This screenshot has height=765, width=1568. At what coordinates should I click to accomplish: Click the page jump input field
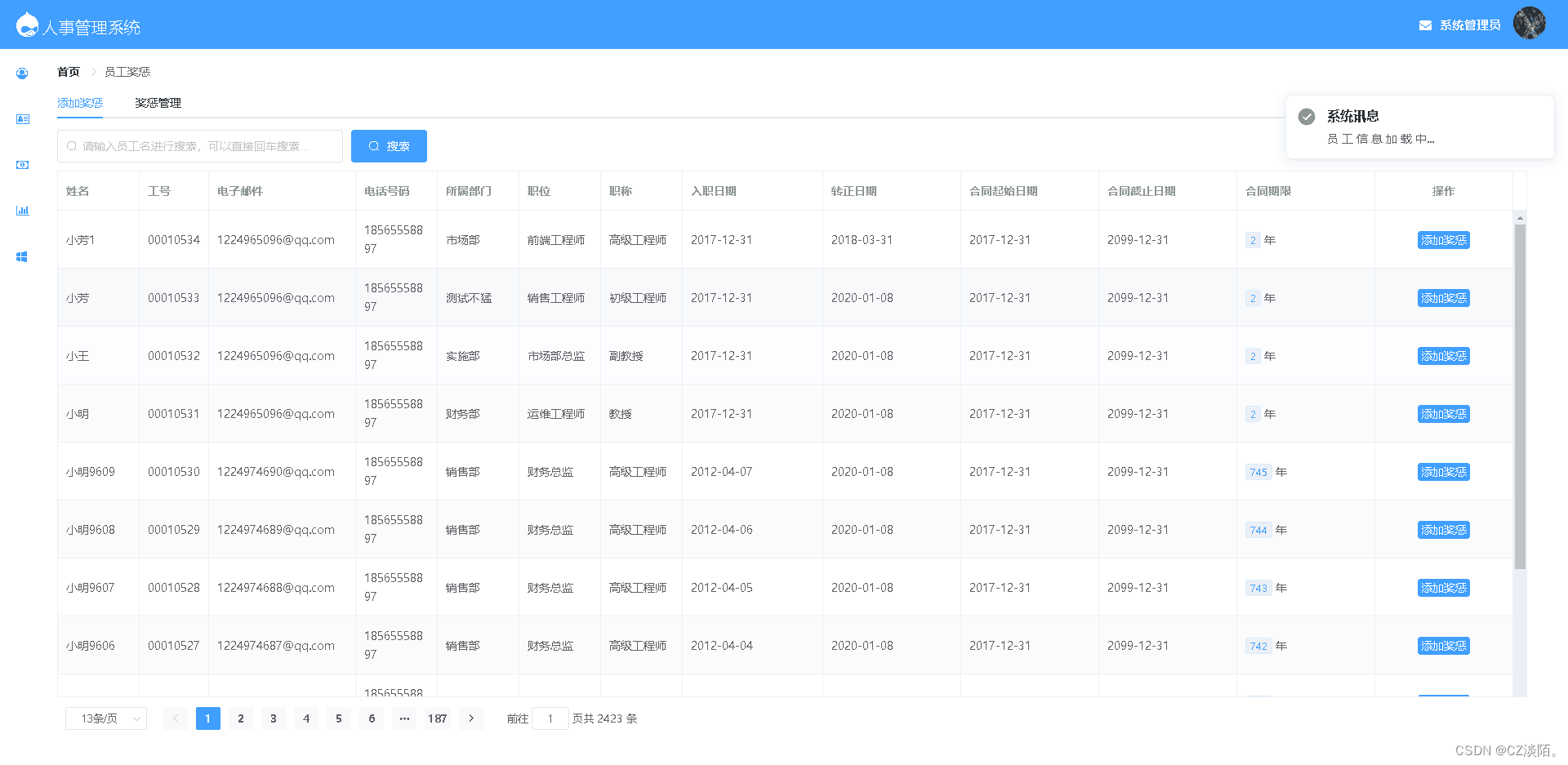[550, 718]
